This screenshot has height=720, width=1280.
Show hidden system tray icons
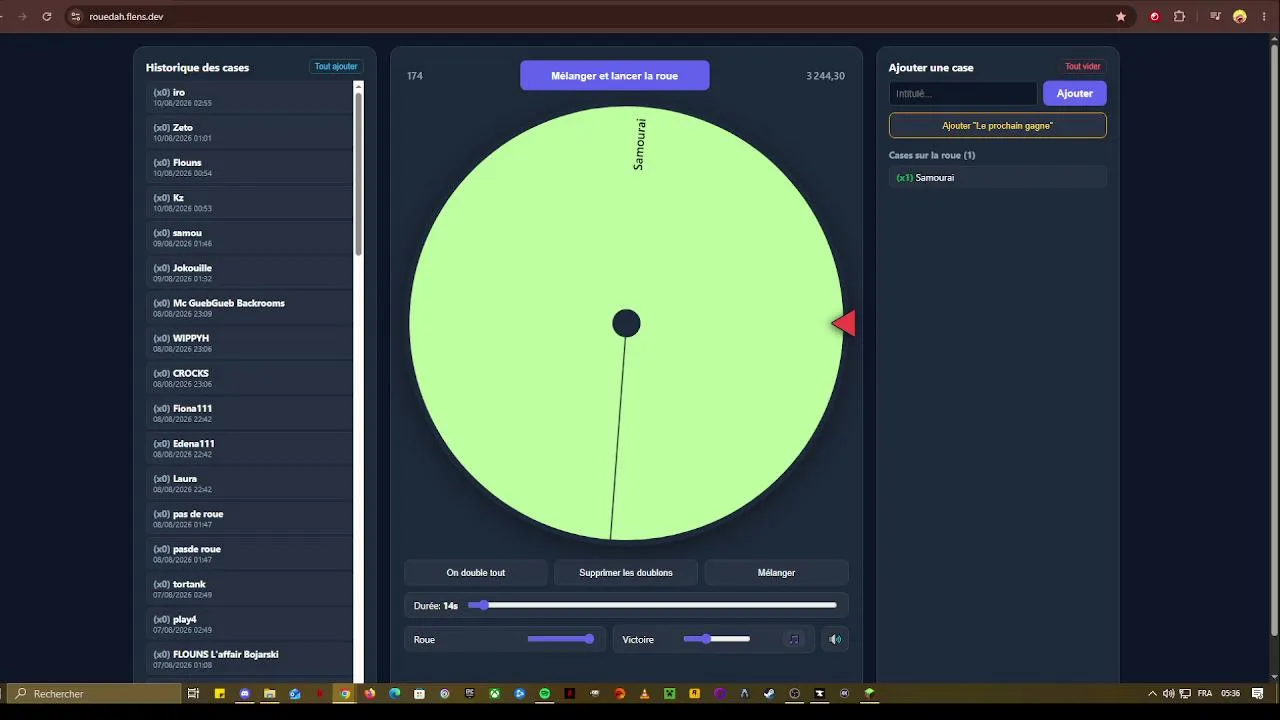pos(1153,693)
